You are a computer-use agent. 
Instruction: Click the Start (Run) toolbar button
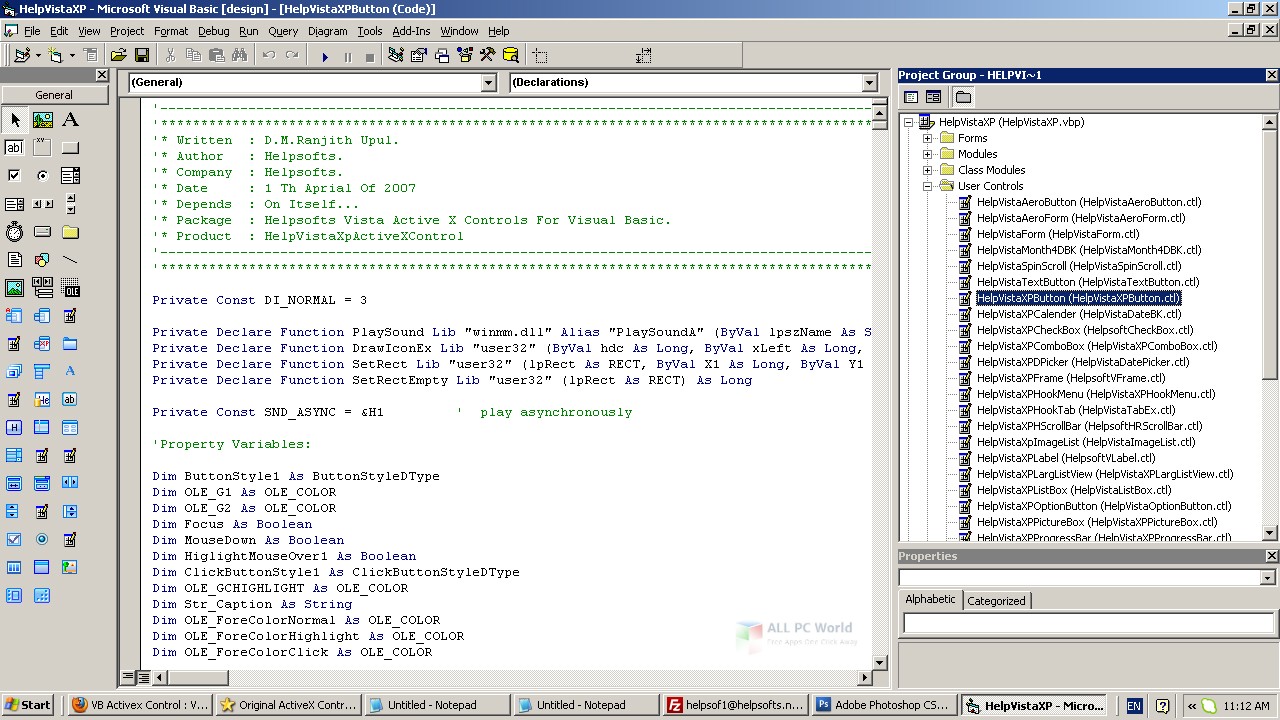pyautogui.click(x=325, y=56)
